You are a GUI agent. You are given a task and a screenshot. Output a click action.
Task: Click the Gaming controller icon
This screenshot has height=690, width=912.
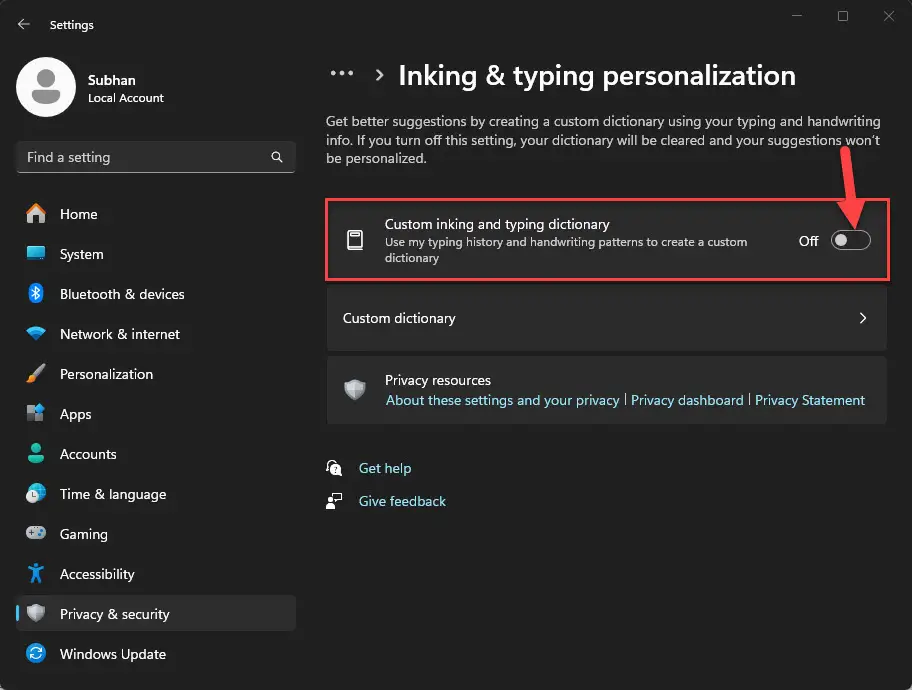tap(36, 533)
